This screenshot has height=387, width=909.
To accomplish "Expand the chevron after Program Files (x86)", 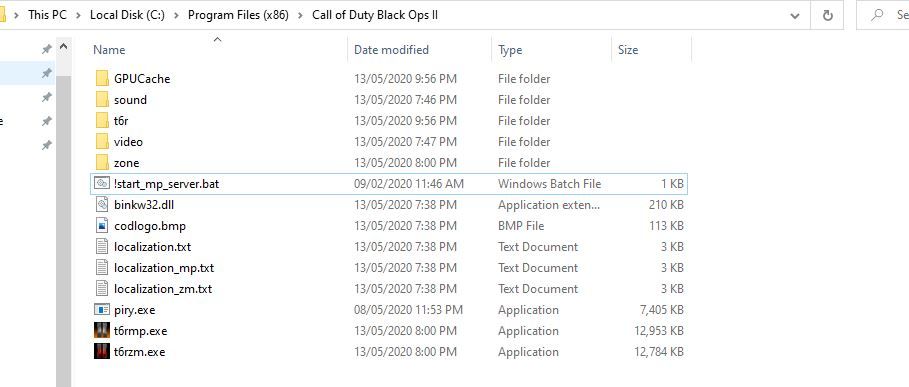I will (x=300, y=15).
